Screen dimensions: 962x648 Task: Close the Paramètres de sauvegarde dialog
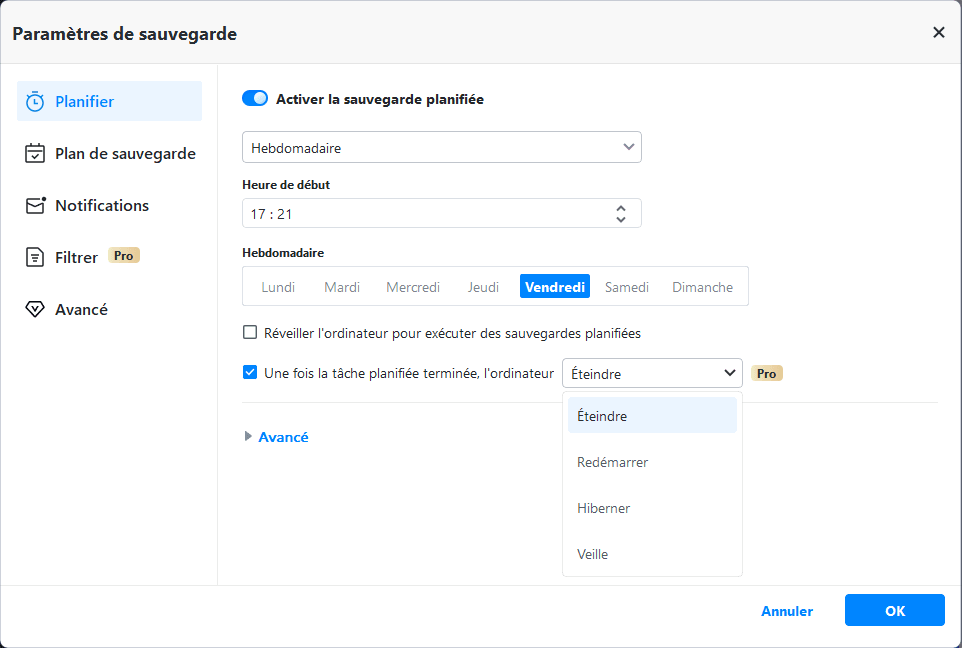tap(938, 33)
